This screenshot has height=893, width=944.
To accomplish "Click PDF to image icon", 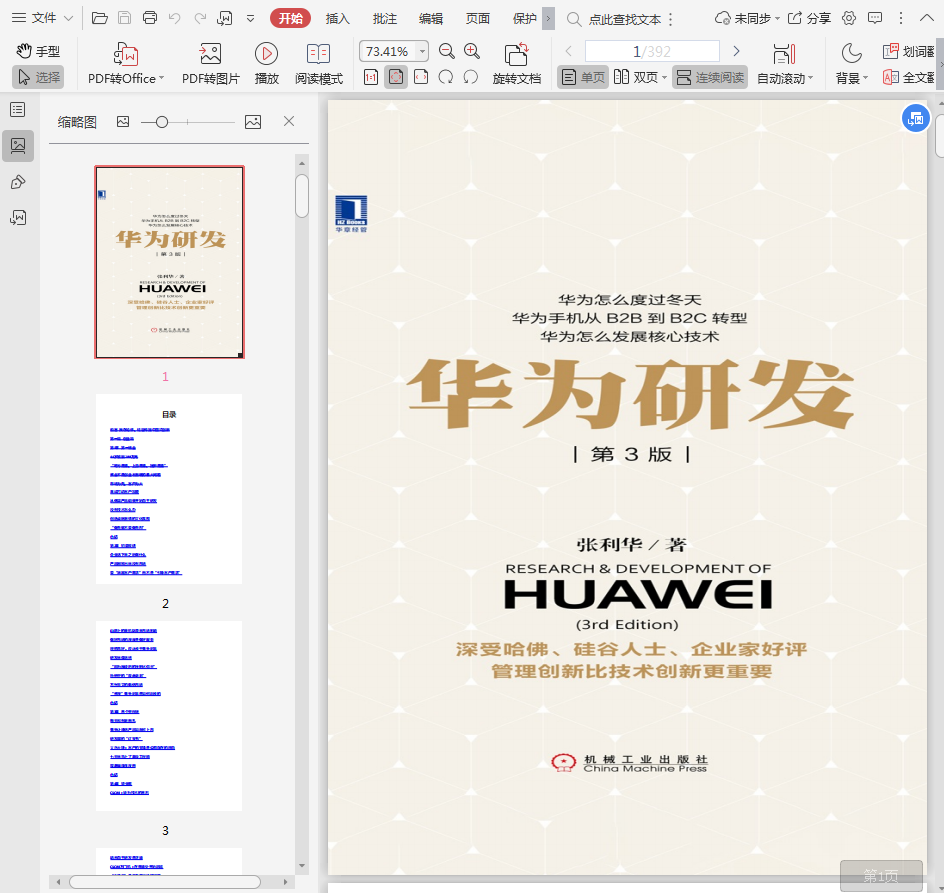I will tap(210, 63).
